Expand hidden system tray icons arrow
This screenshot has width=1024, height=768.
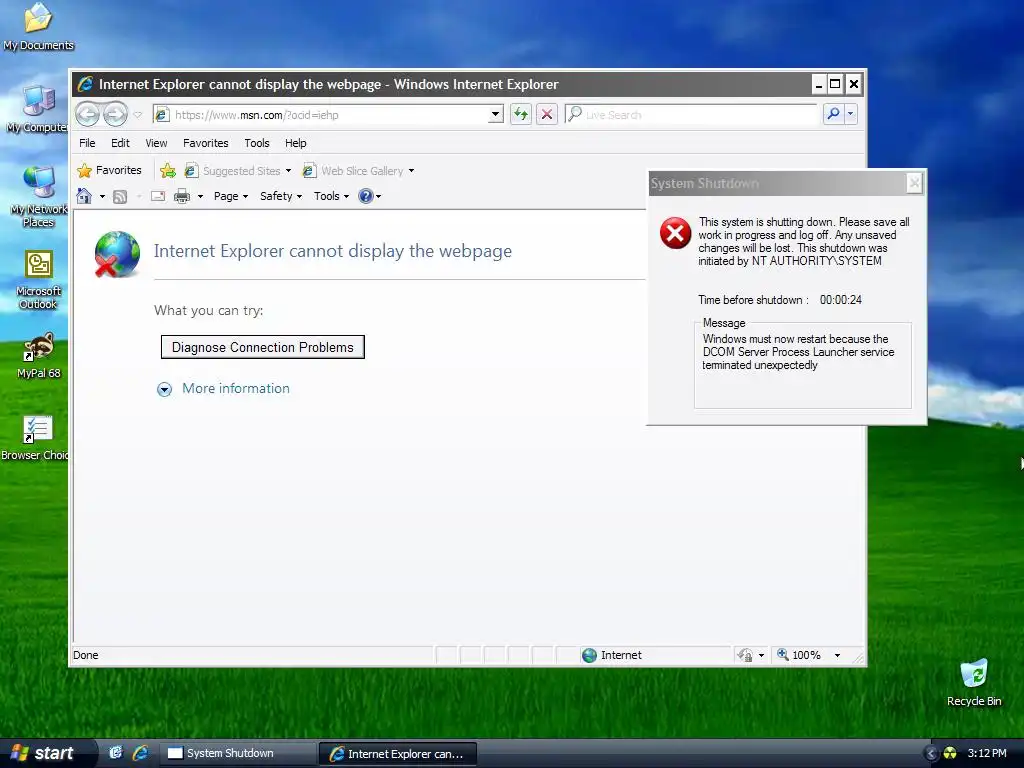[x=931, y=754]
